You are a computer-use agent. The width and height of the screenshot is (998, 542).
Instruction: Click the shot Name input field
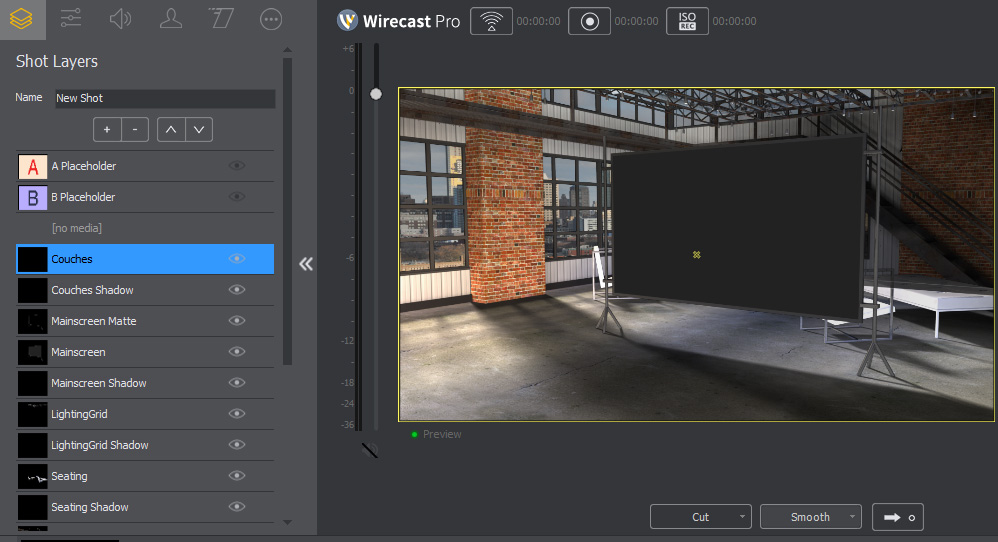point(164,98)
